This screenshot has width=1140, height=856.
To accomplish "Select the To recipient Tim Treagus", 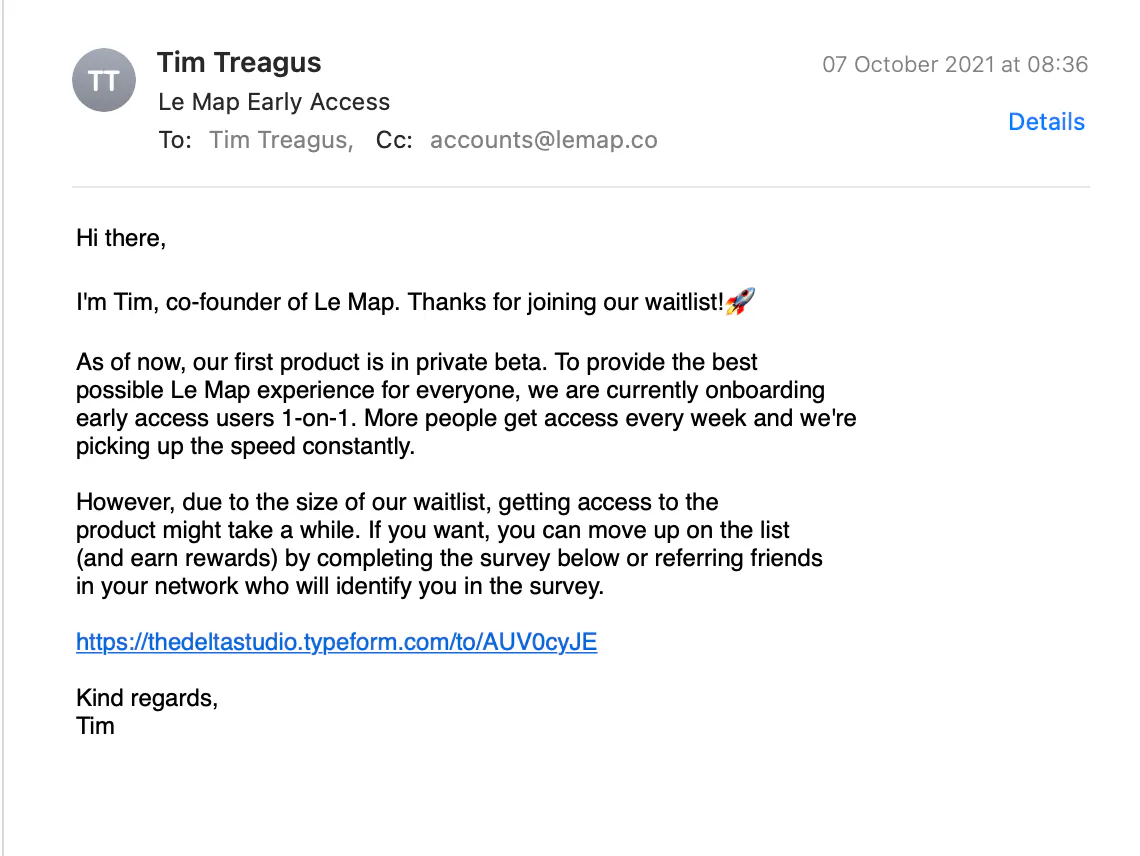I will (280, 140).
